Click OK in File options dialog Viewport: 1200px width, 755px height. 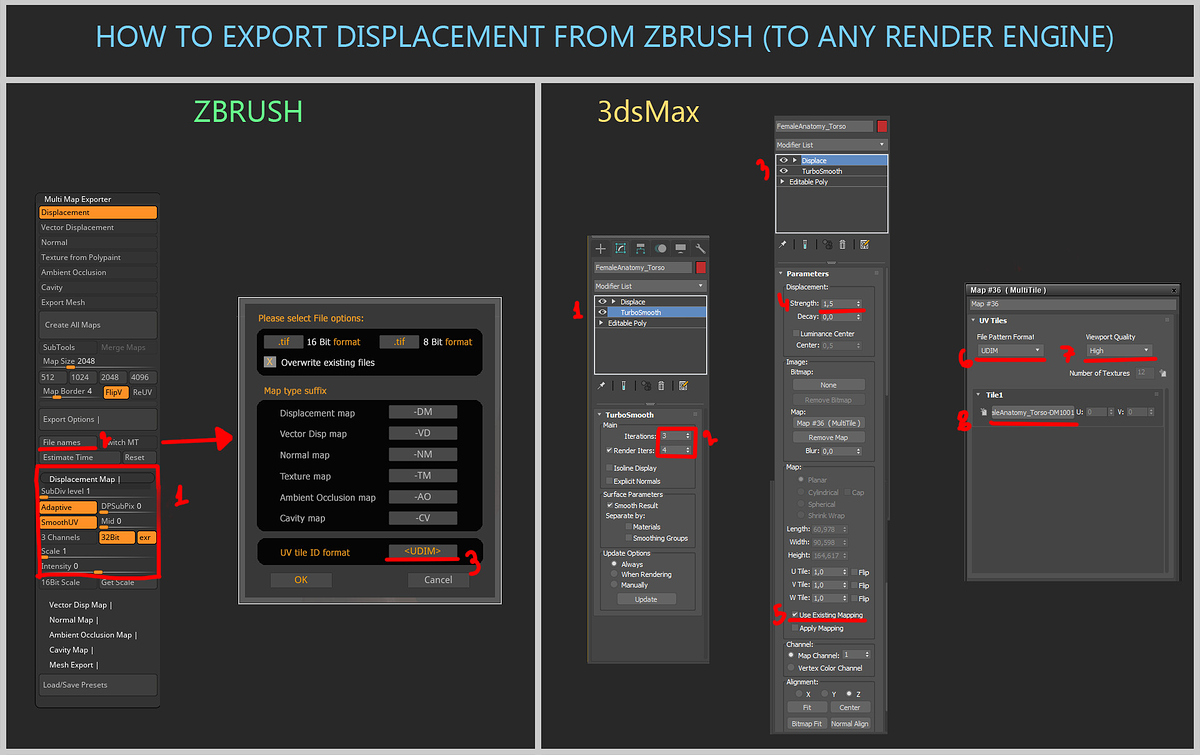coord(300,580)
